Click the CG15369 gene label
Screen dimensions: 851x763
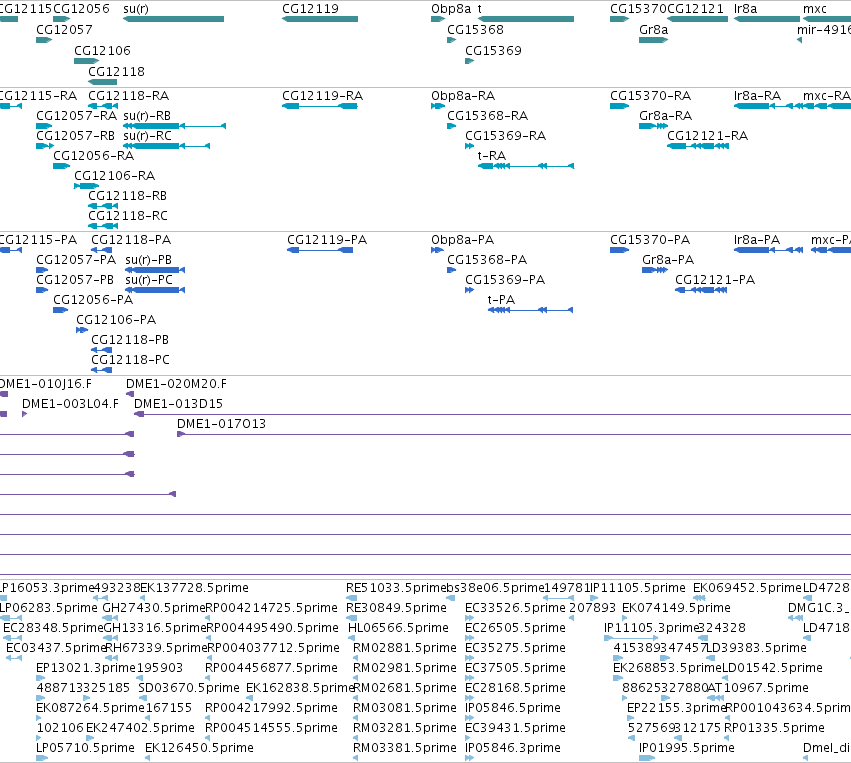[x=493, y=50]
